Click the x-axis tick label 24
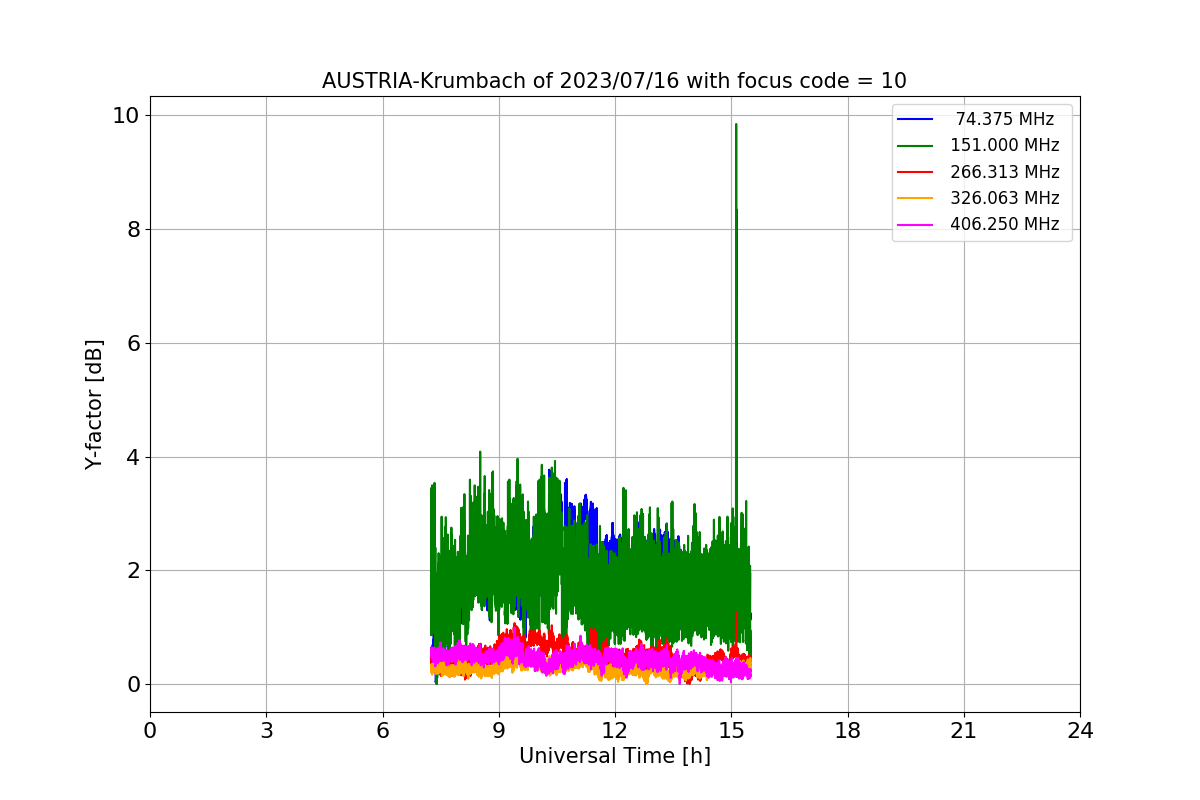The width and height of the screenshot is (1200, 800). (1080, 731)
